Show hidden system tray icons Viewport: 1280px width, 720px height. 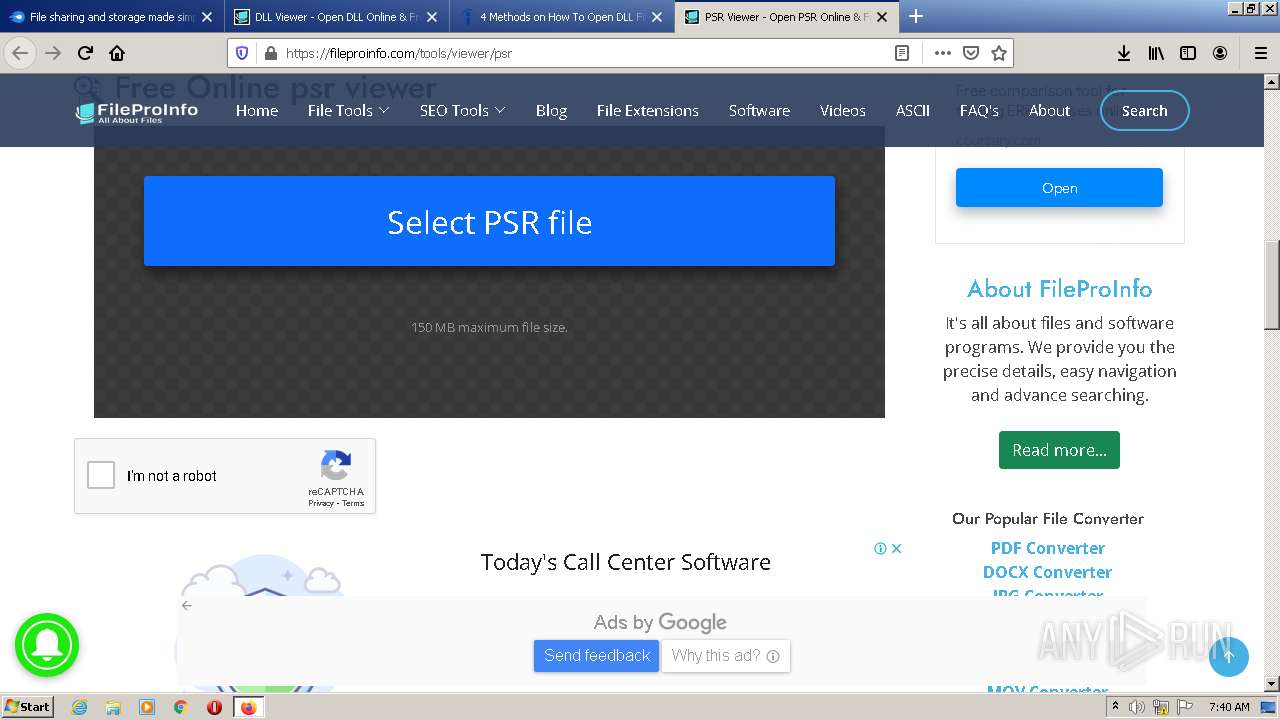point(1116,707)
